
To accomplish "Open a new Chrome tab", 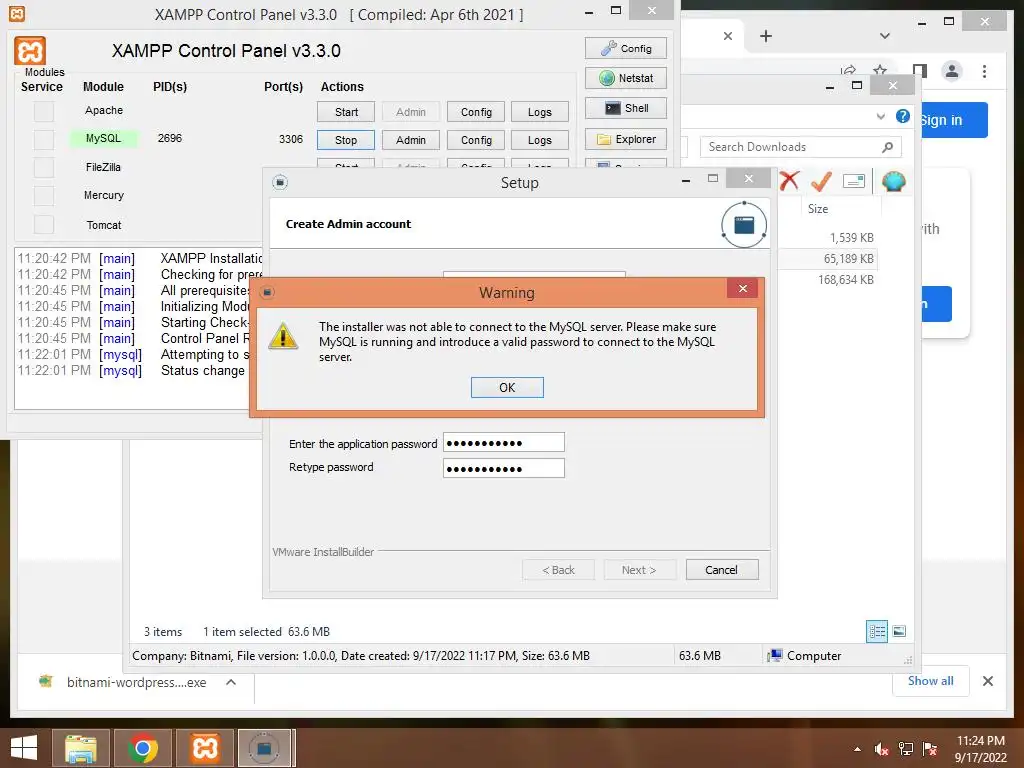I will [x=766, y=36].
